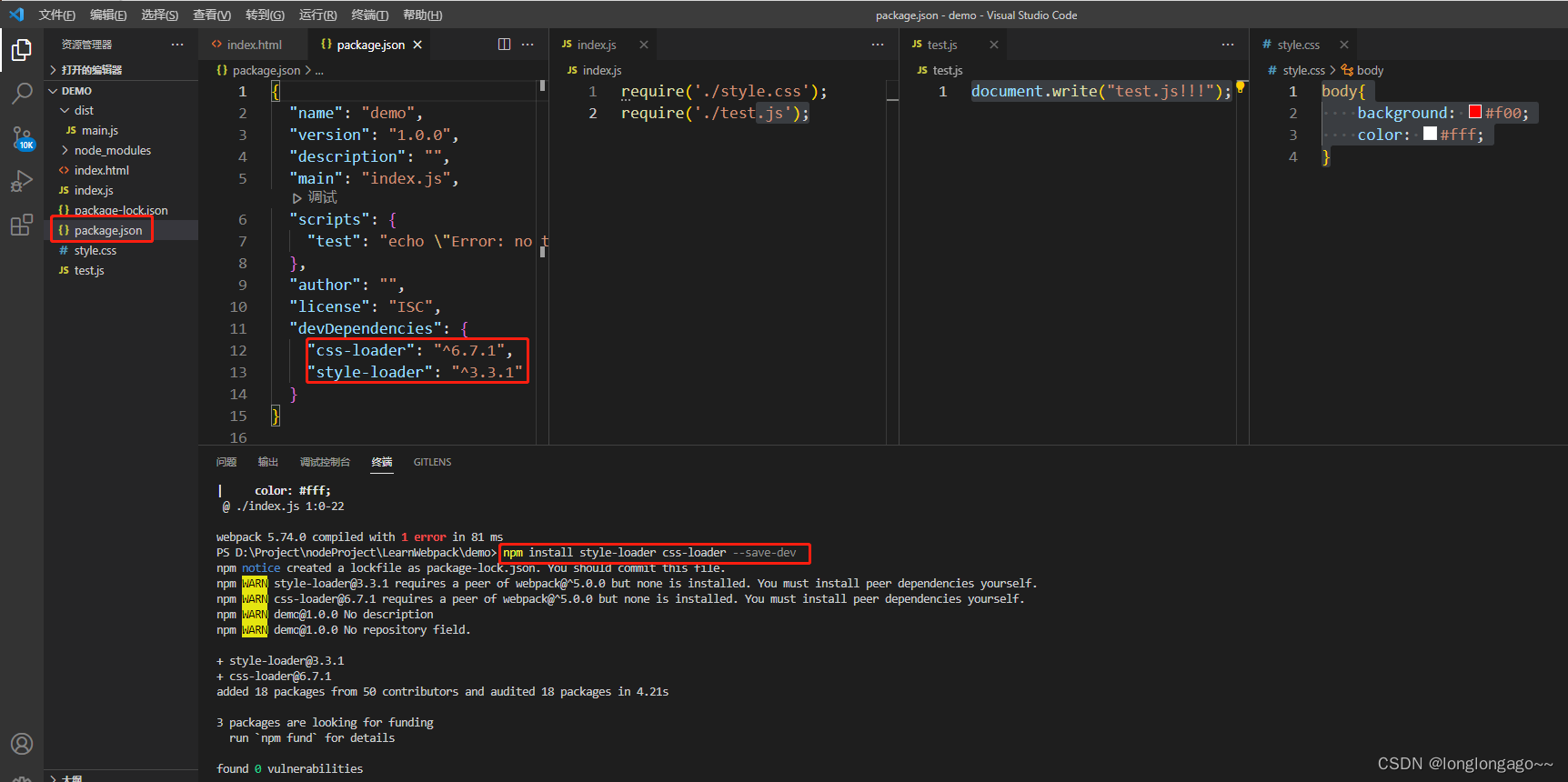Open breadcrumb ellipsis after package.json path
This screenshot has width=1568, height=782.
point(319,70)
